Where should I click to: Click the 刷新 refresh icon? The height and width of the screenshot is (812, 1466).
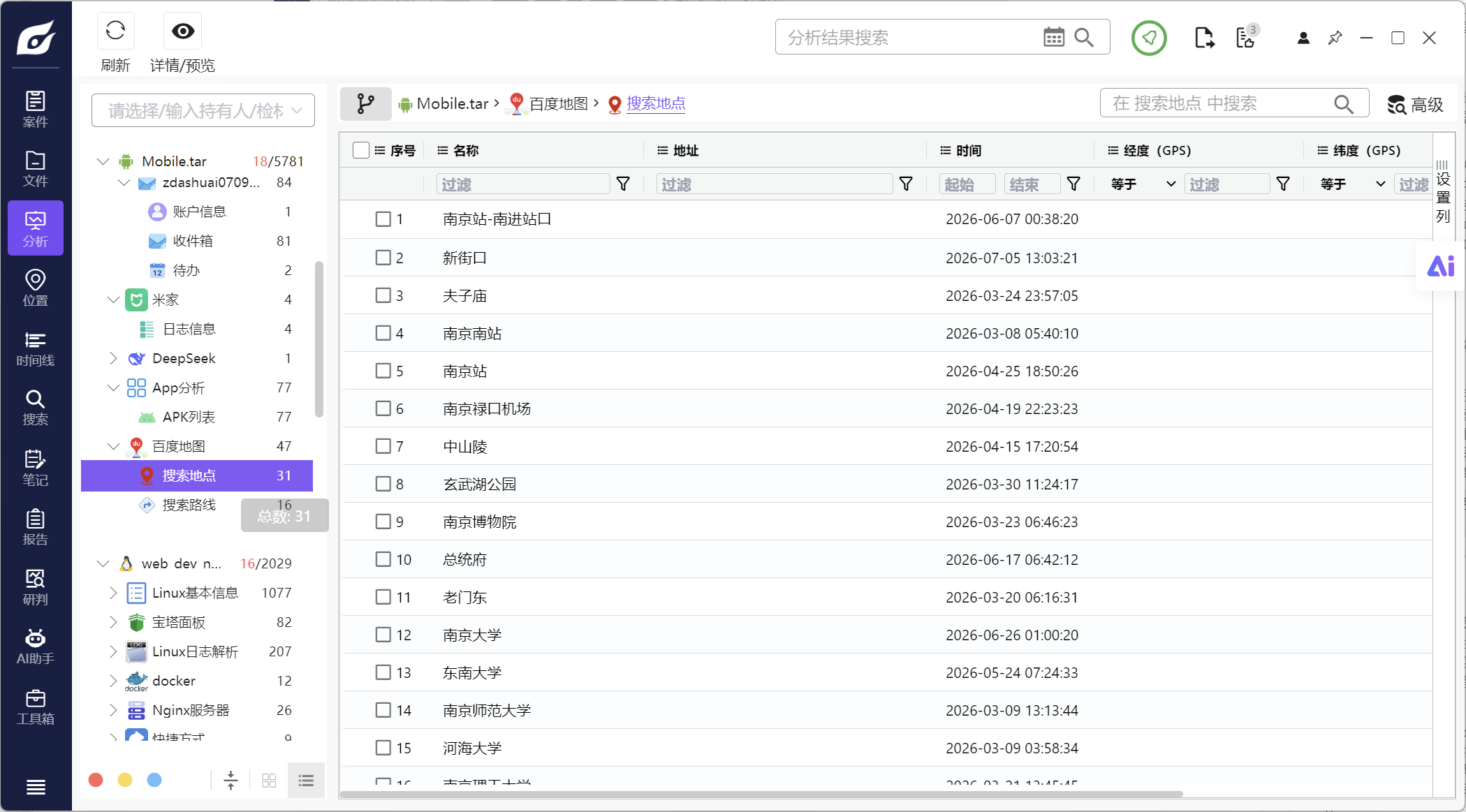coord(115,31)
